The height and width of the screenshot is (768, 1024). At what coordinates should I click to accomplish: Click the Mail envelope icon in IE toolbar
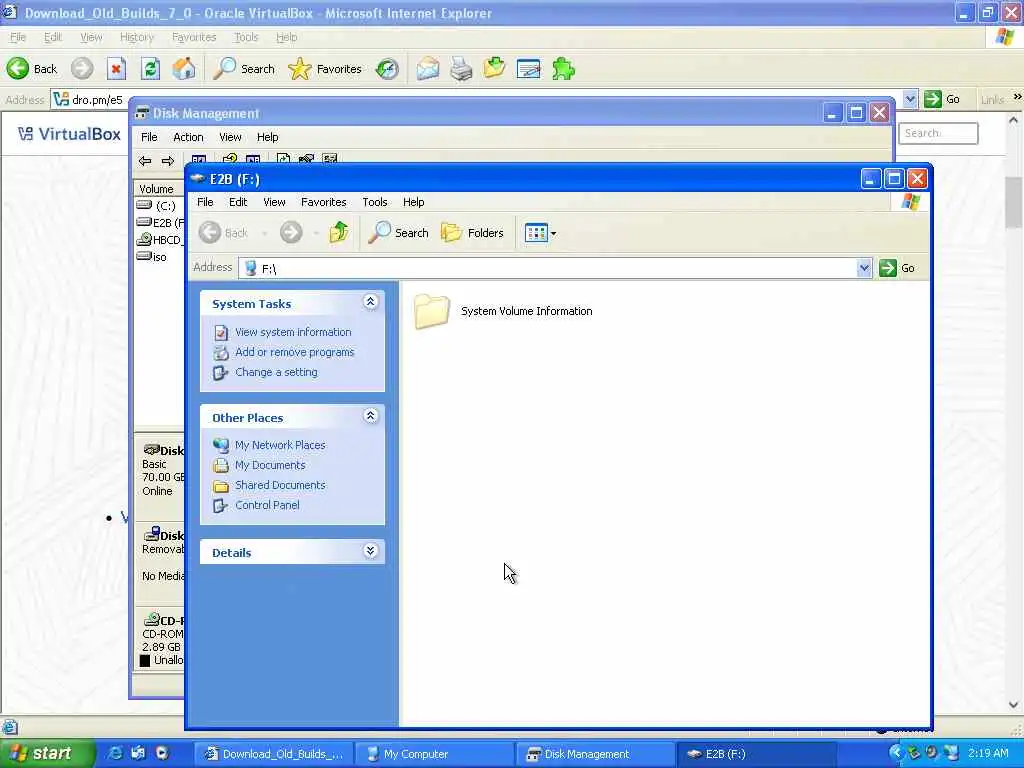click(428, 69)
